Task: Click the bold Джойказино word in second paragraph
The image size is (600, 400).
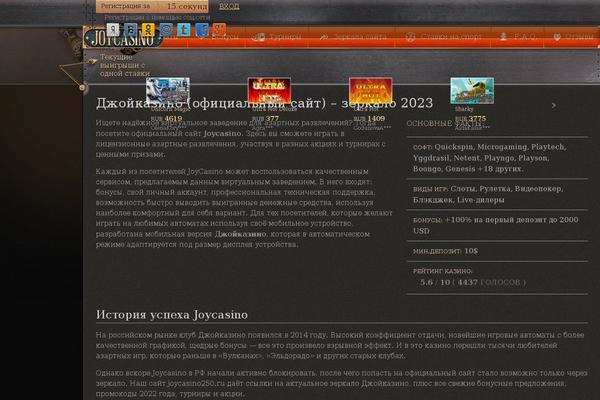Action: [x=240, y=234]
